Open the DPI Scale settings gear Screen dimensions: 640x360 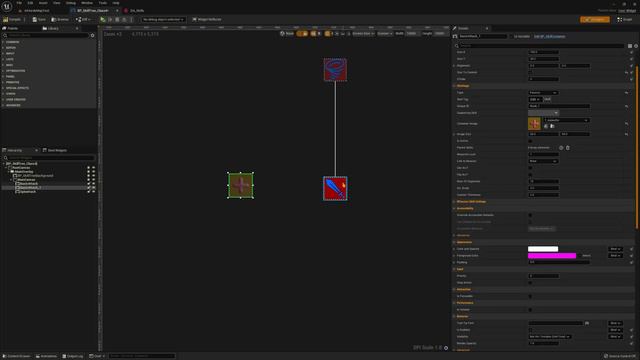point(446,348)
